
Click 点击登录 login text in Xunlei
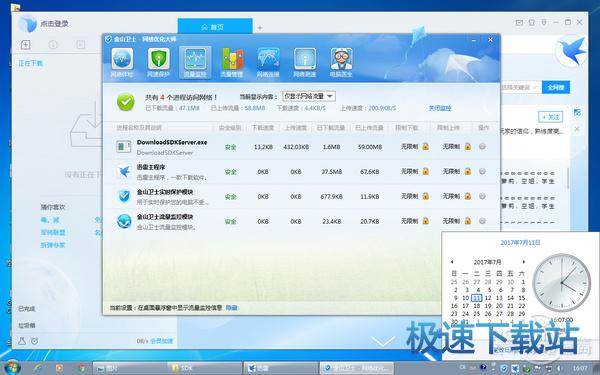[55, 24]
